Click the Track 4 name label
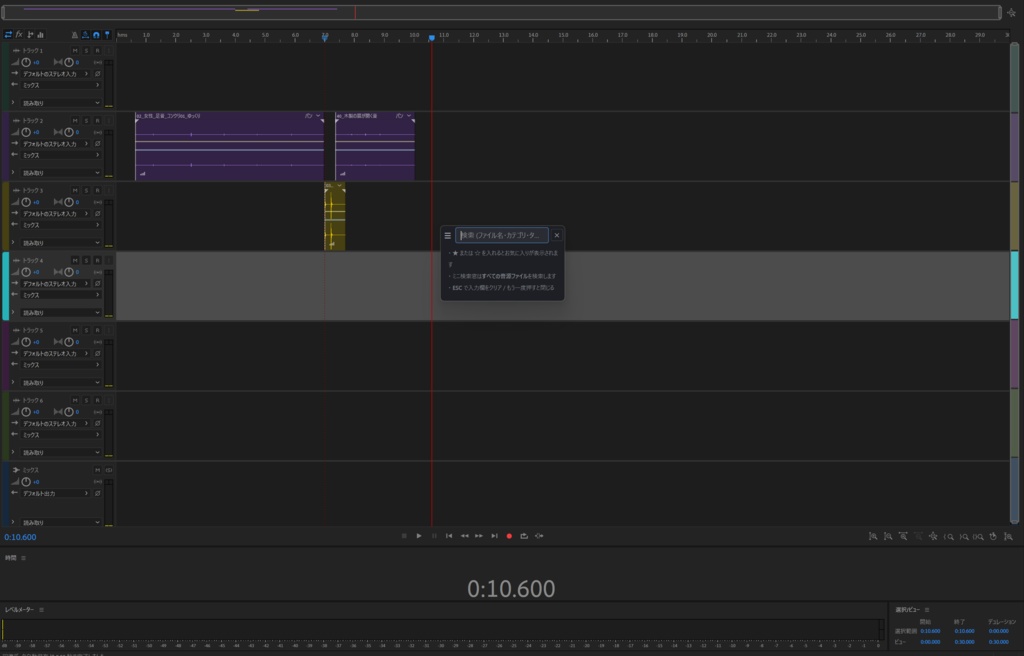The width and height of the screenshot is (1024, 656). click(x=33, y=260)
